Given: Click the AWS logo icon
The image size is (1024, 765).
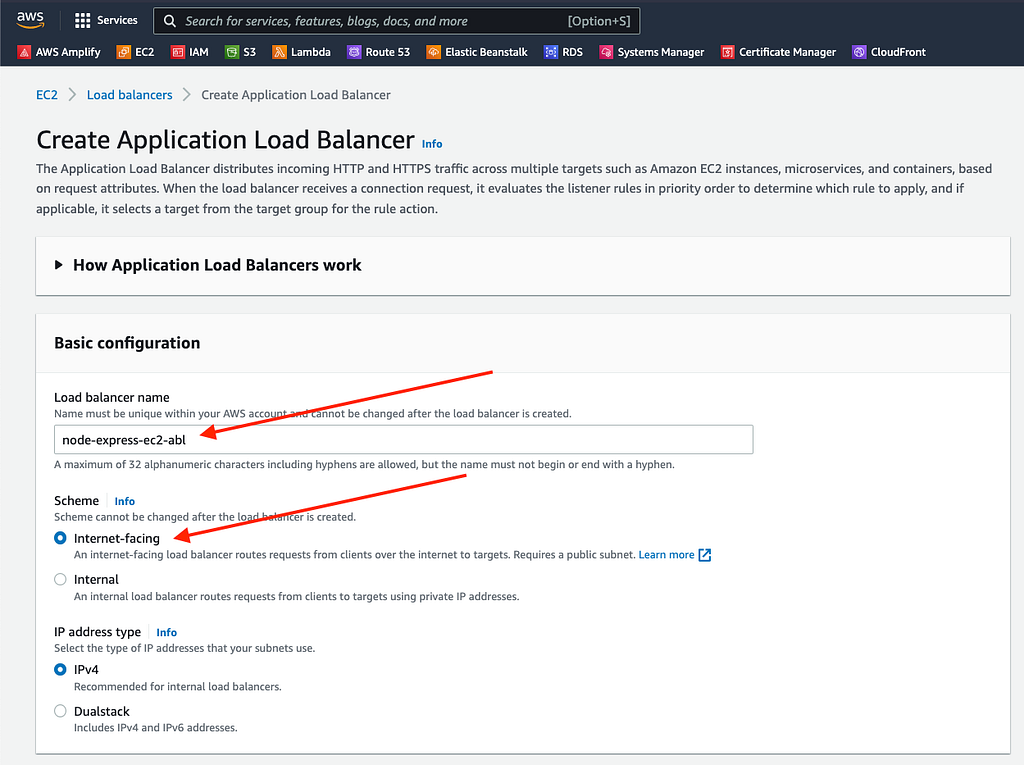Looking at the screenshot, I should 29,20.
